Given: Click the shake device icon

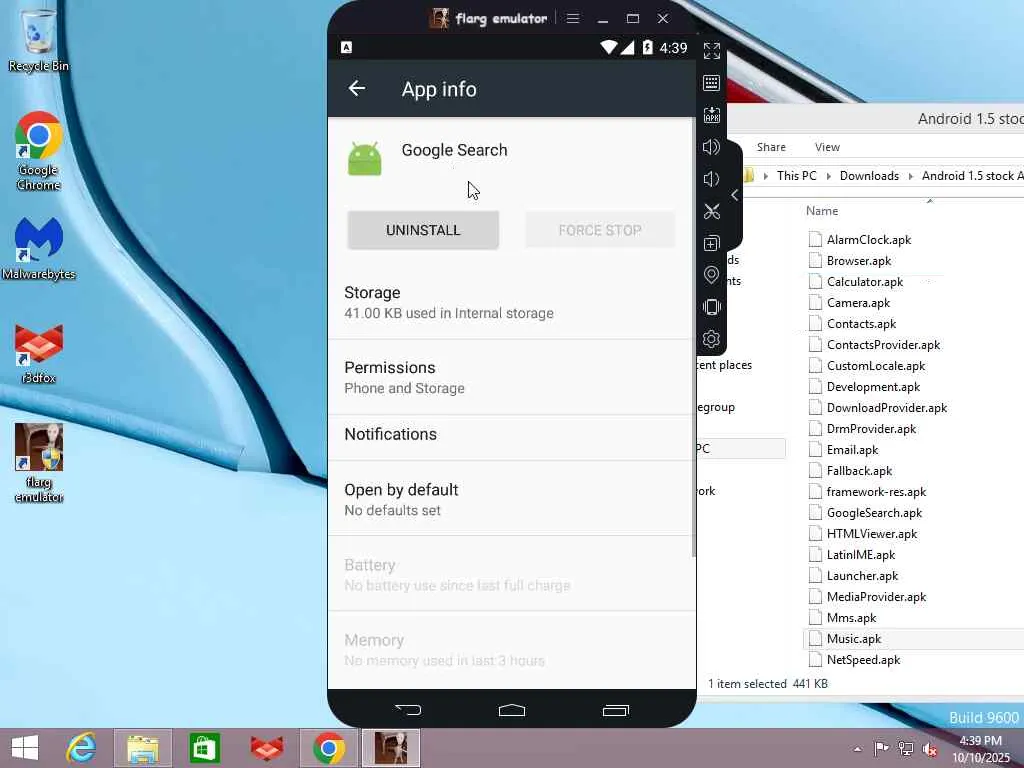Looking at the screenshot, I should point(711,307).
